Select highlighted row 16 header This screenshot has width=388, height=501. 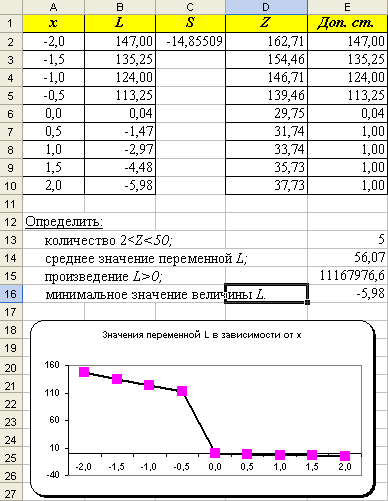click(11, 294)
